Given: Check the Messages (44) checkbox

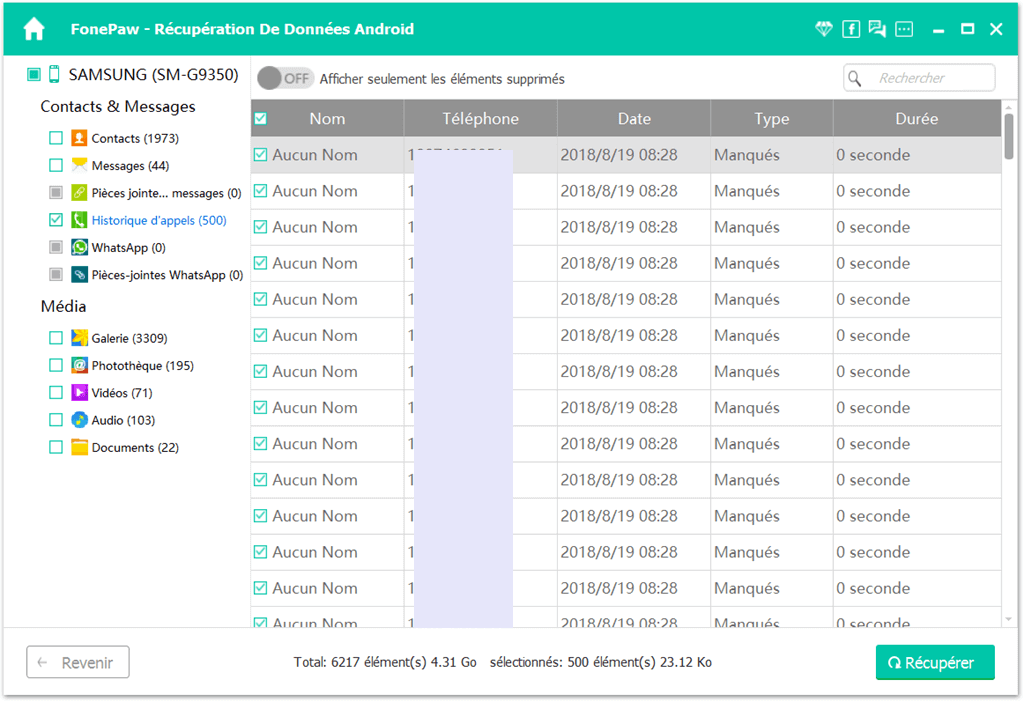Looking at the screenshot, I should coord(56,165).
